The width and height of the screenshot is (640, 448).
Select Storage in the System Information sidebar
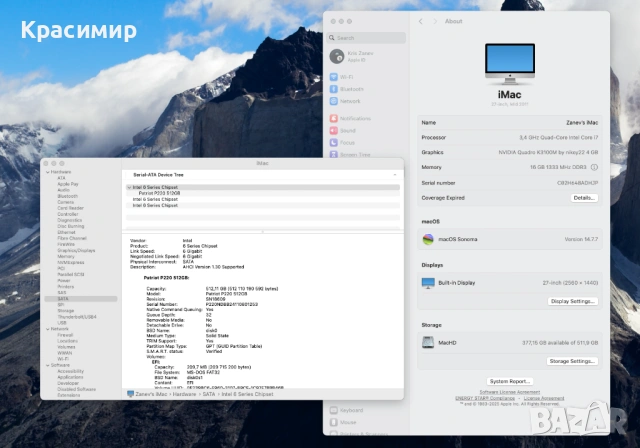click(66, 311)
